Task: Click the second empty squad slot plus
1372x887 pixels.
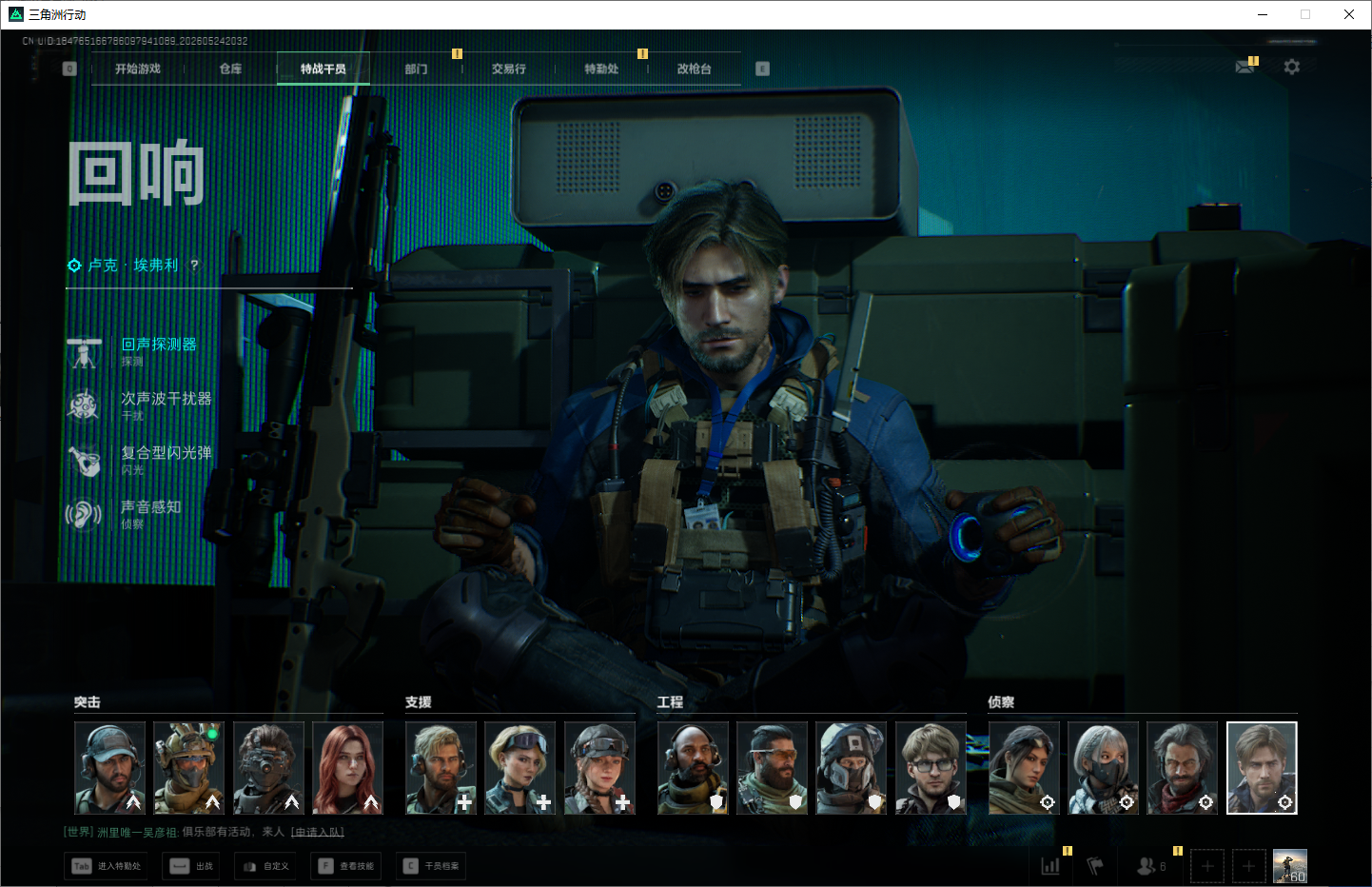Action: (1249, 866)
